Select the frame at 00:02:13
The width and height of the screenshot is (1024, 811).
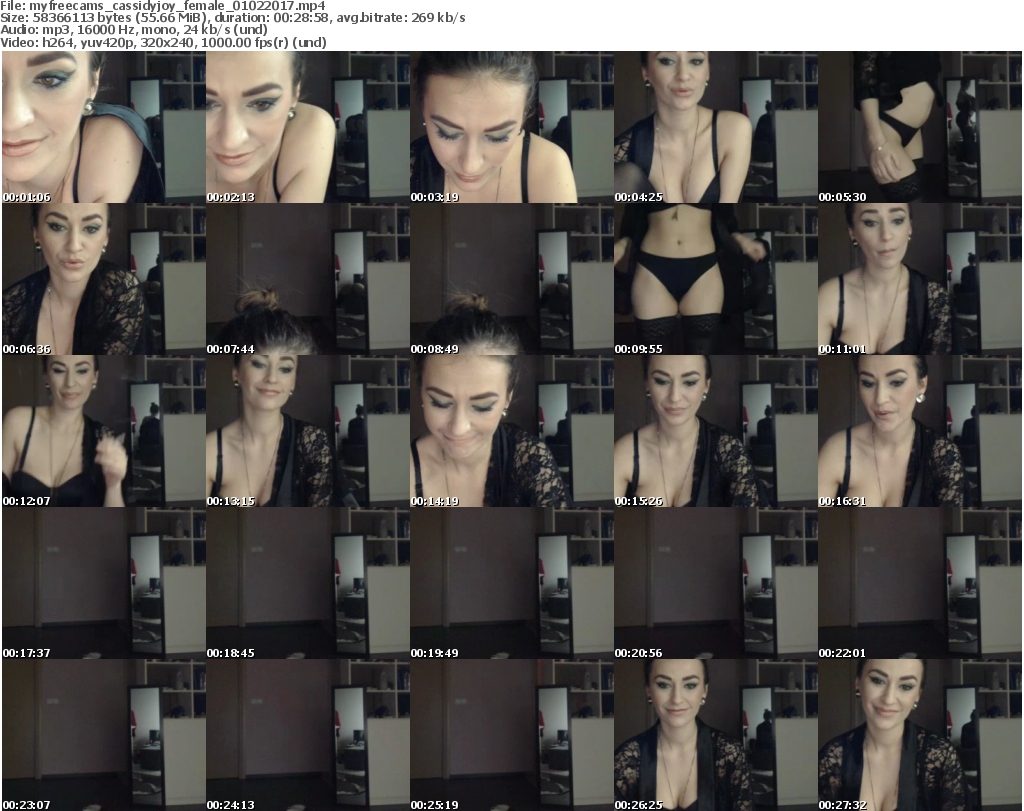[308, 127]
